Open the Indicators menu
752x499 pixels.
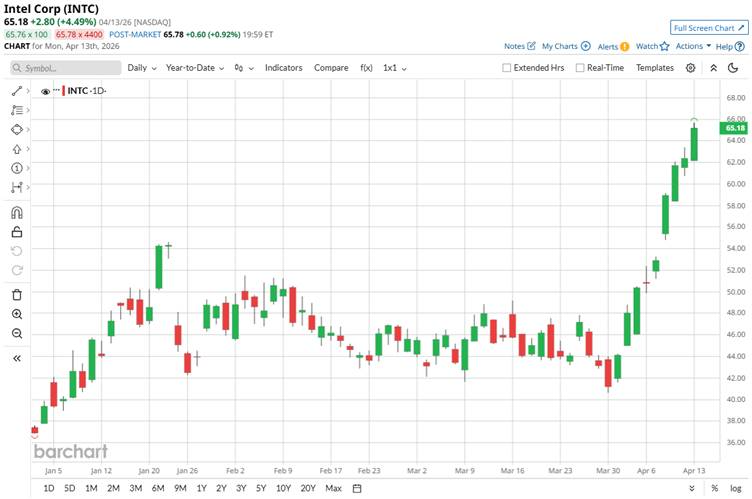click(x=283, y=68)
